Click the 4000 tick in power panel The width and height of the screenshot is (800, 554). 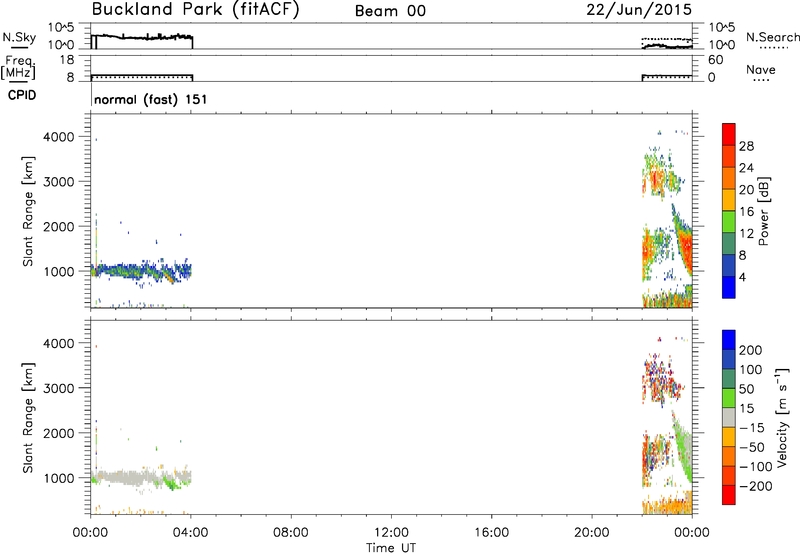(x=59, y=137)
